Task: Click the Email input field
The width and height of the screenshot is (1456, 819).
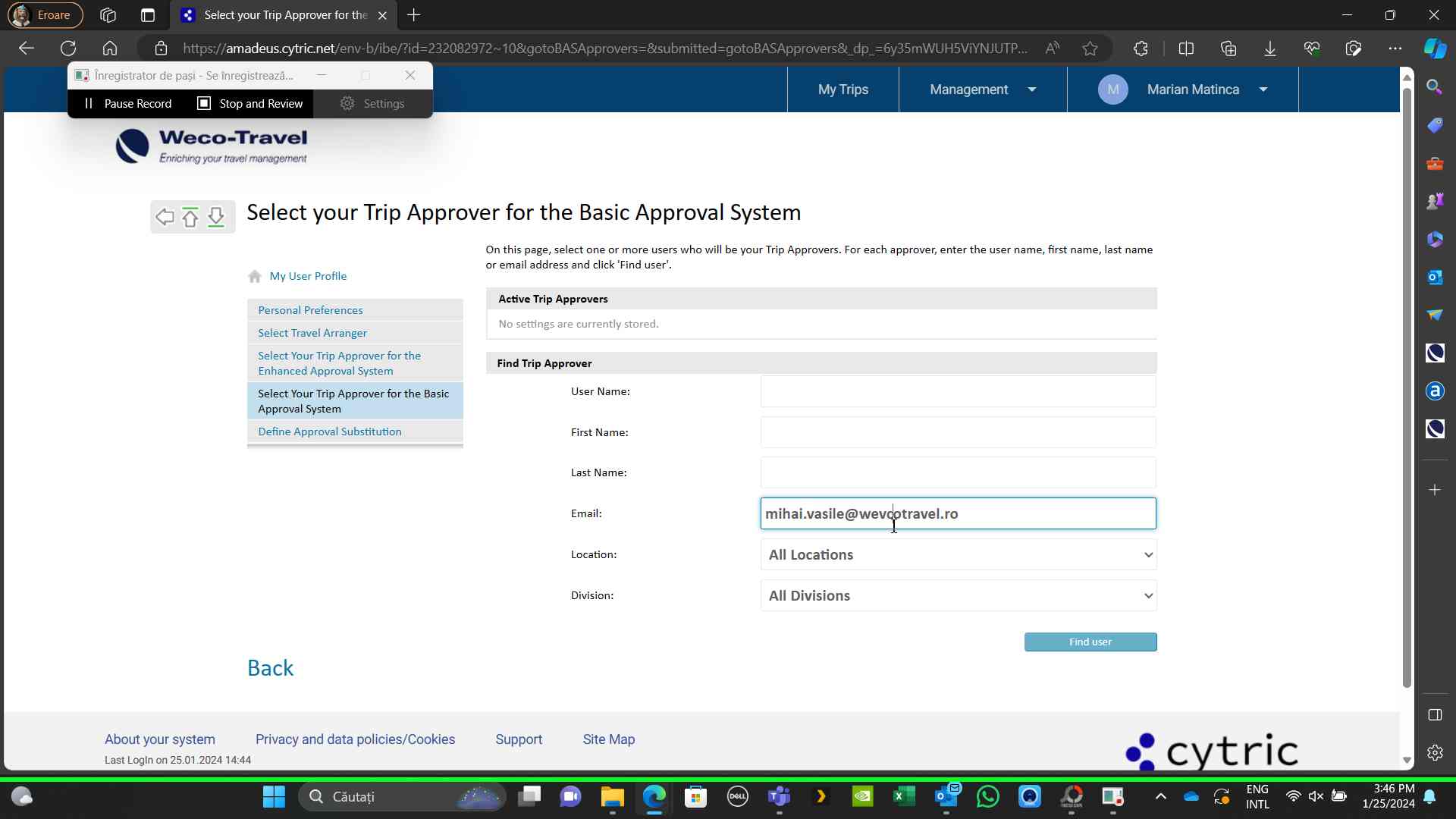Action: click(x=959, y=514)
